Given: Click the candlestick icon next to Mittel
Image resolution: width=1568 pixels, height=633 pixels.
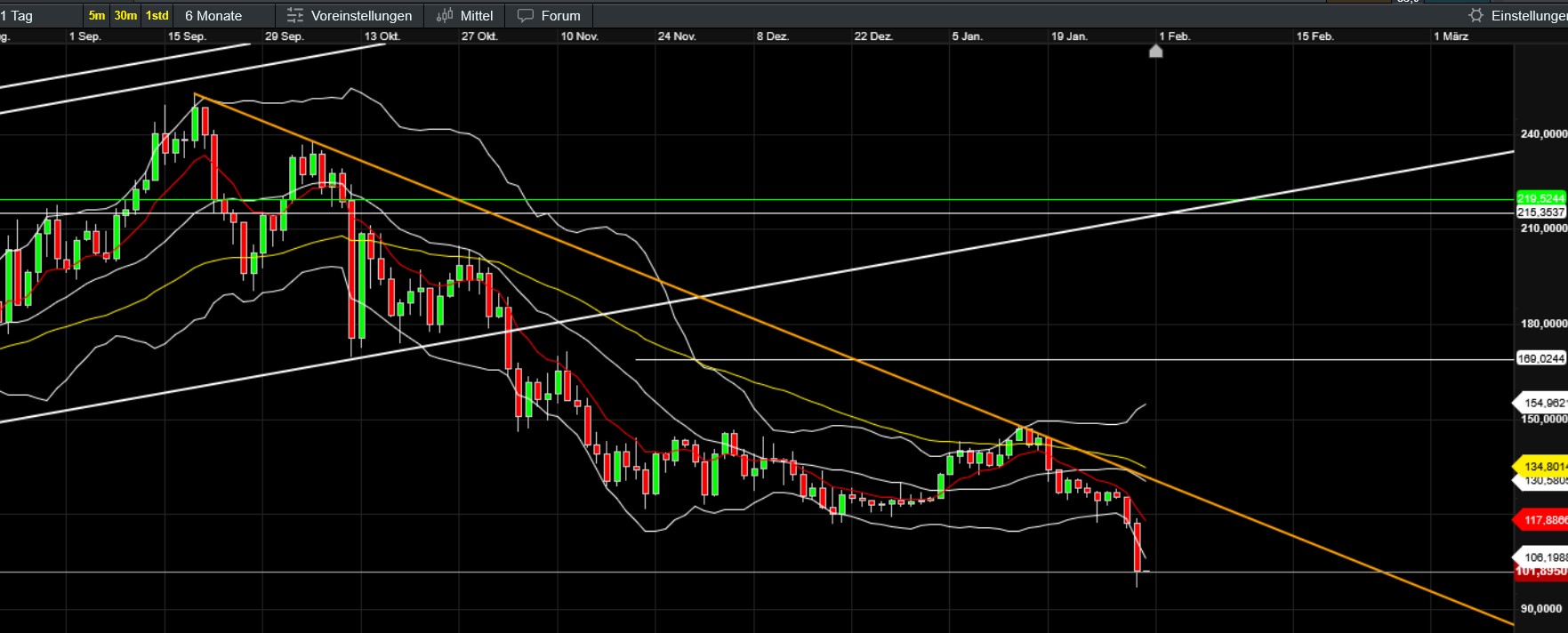Looking at the screenshot, I should pyautogui.click(x=445, y=16).
